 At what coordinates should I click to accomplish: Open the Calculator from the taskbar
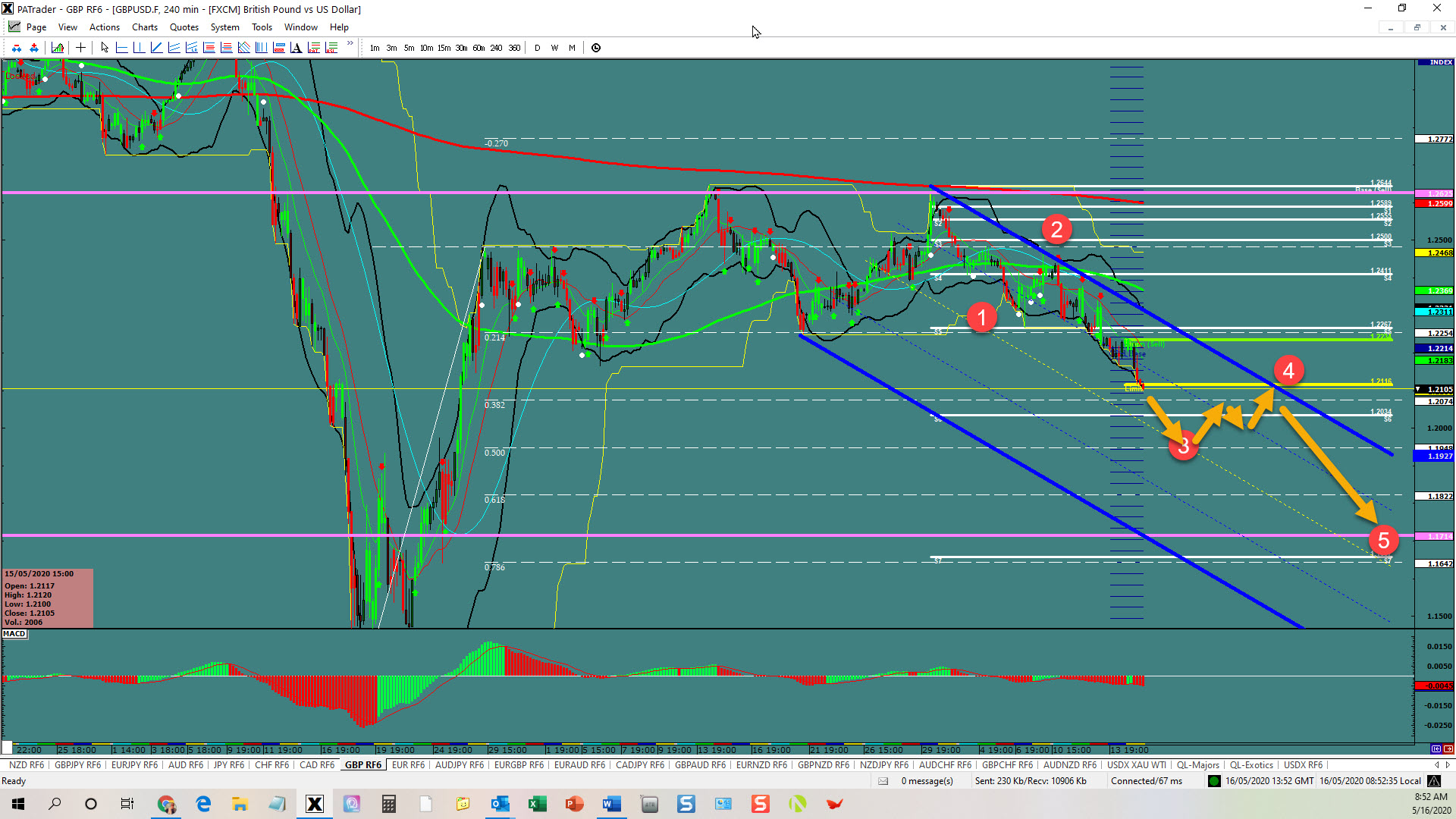389,804
